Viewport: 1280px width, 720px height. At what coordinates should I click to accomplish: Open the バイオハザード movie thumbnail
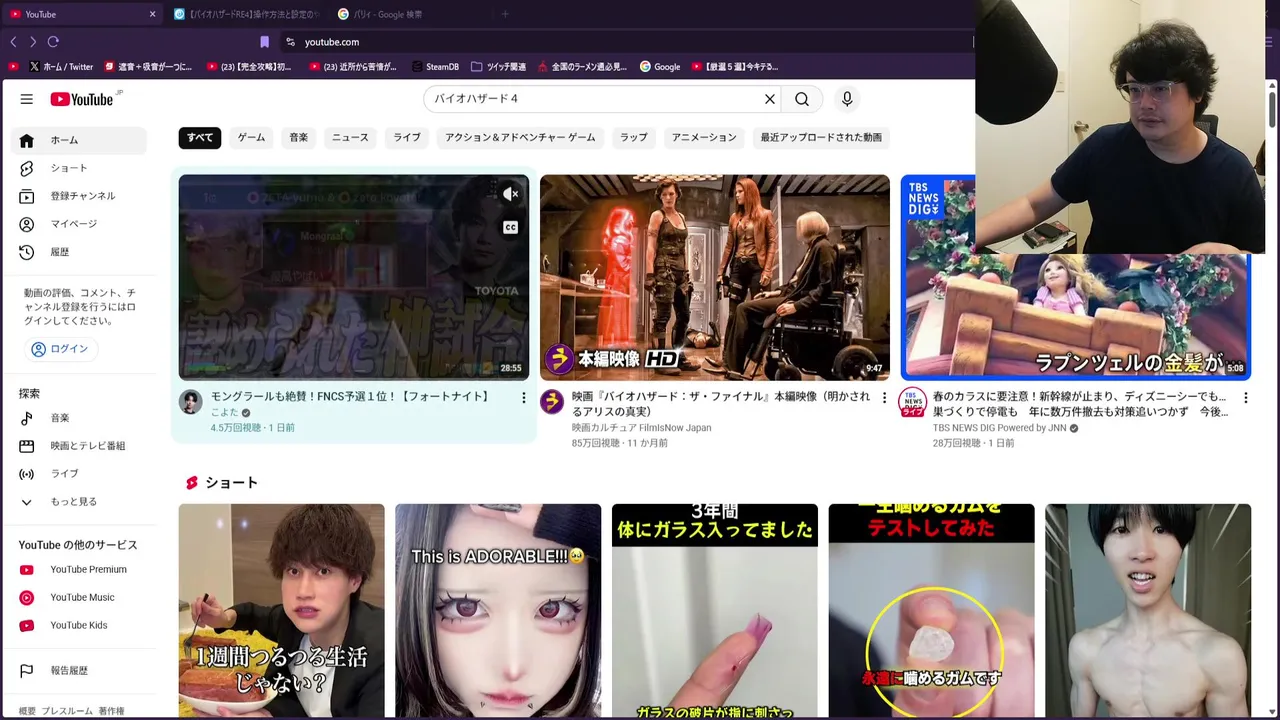point(715,277)
